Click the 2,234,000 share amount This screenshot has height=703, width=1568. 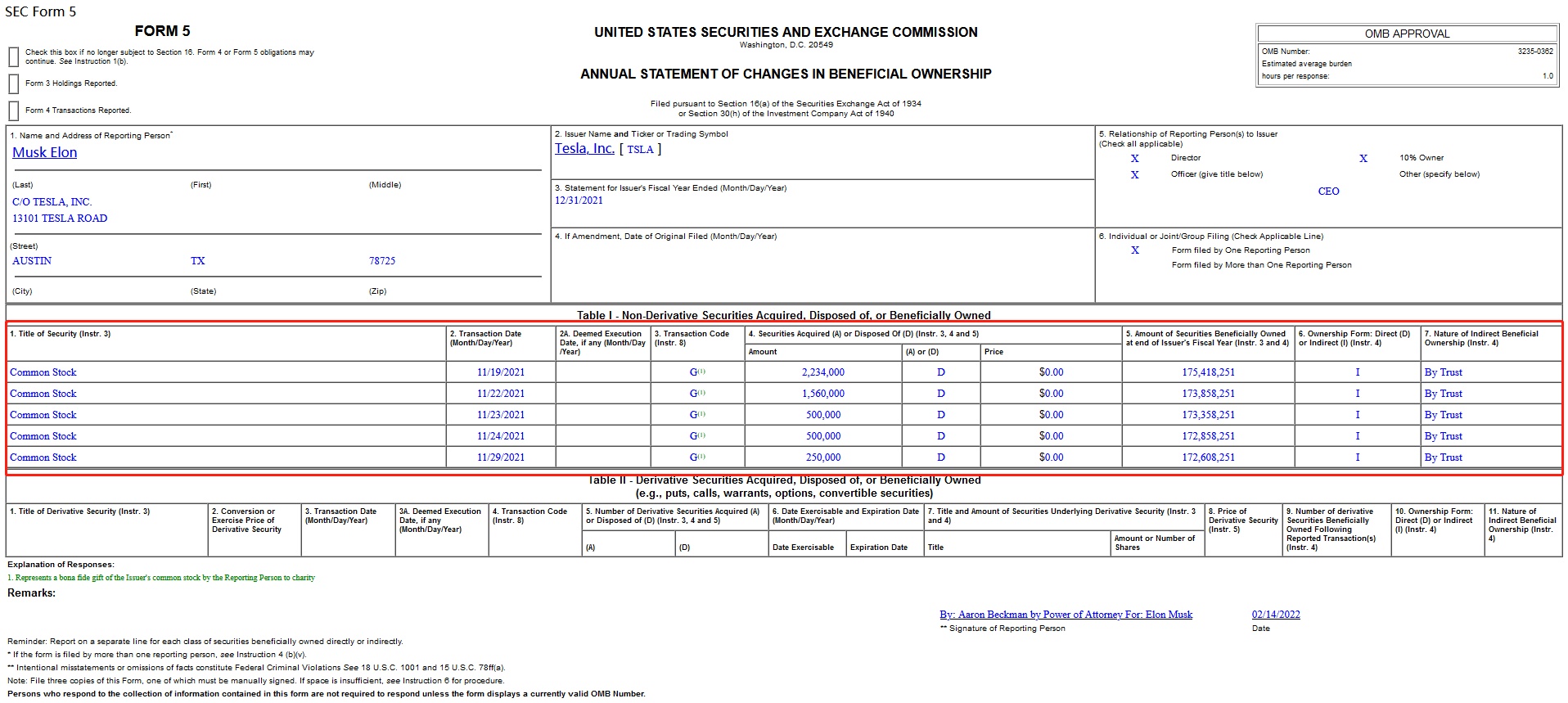[822, 372]
